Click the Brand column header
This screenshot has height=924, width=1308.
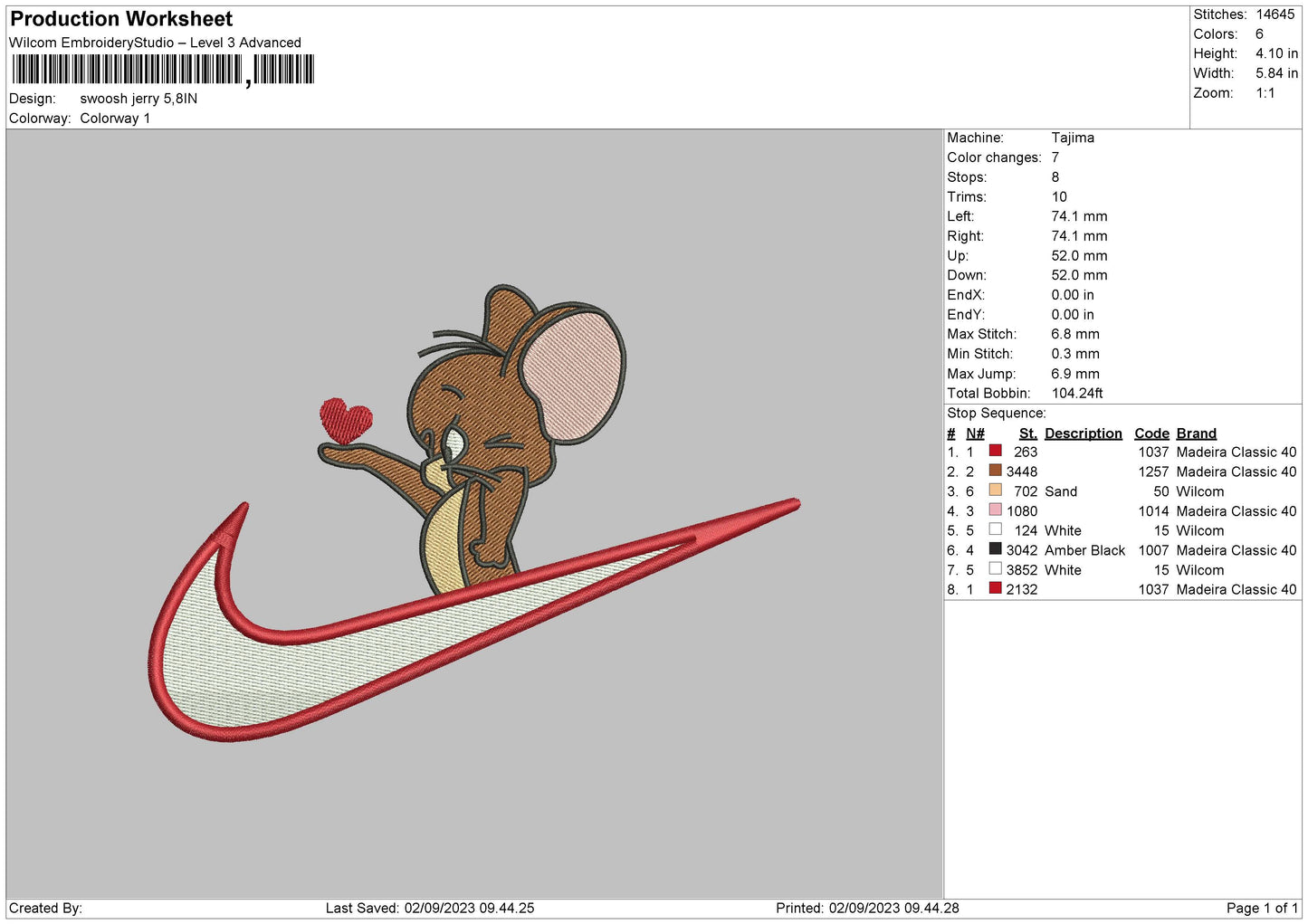1196,433
